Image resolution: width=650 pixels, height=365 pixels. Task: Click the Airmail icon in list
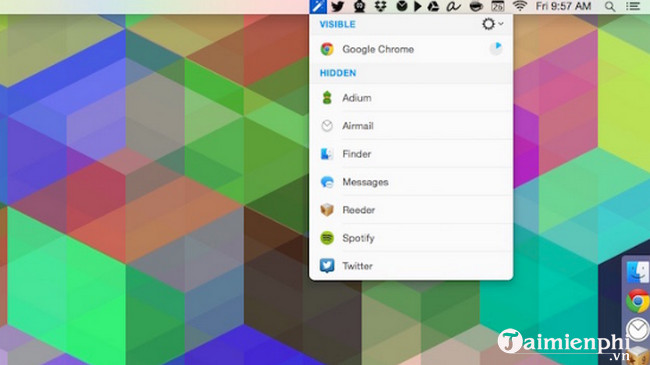(x=327, y=126)
